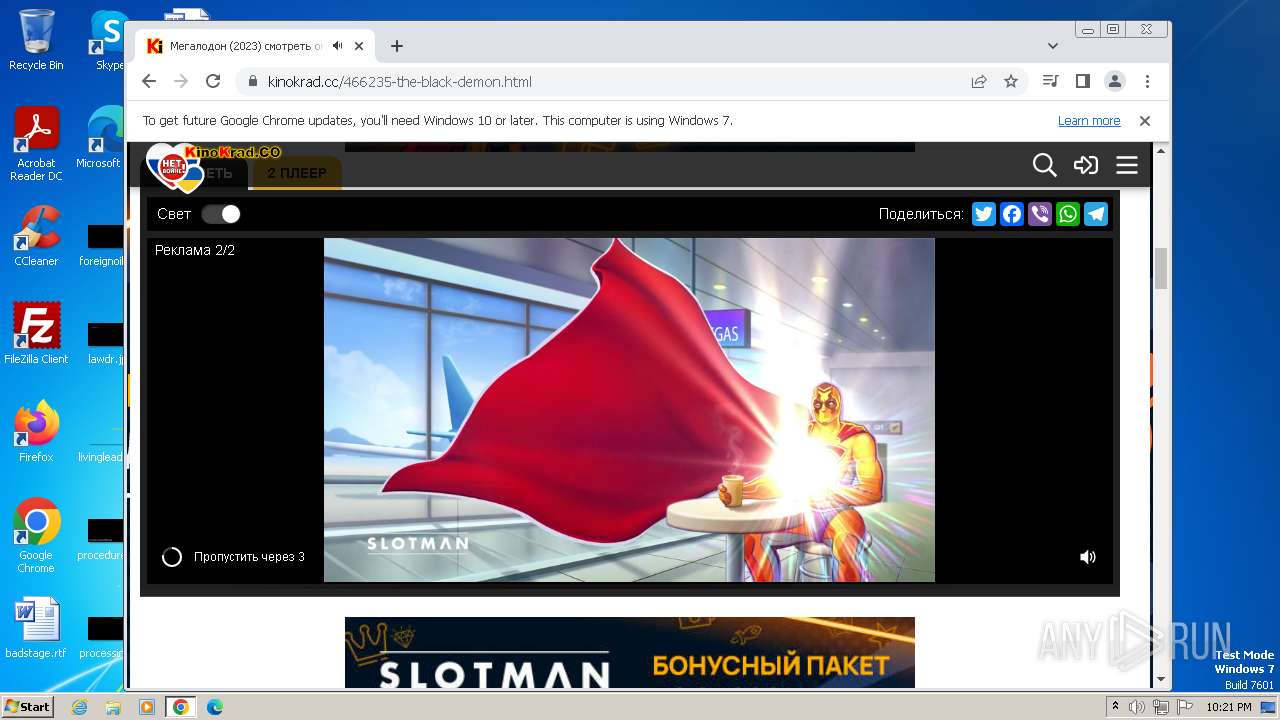Share via Viber

pyautogui.click(x=1040, y=214)
